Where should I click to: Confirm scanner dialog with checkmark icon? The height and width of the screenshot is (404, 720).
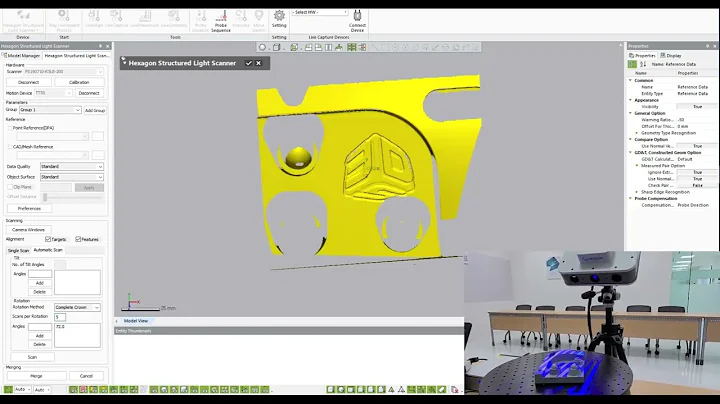(x=248, y=63)
